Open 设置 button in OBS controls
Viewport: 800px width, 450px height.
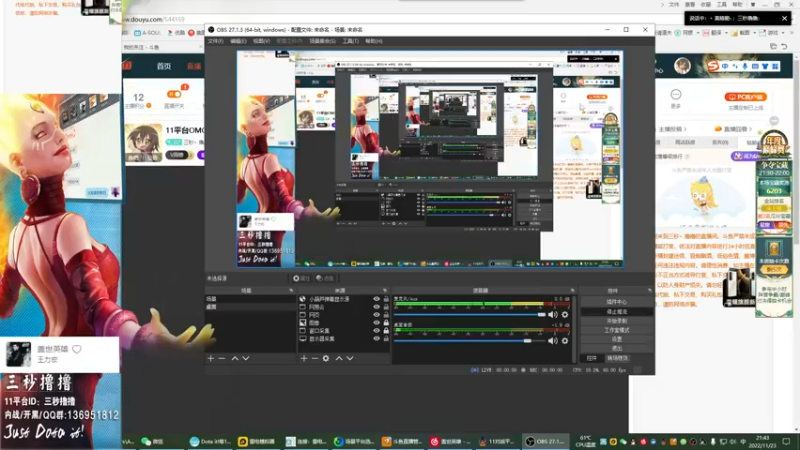617,339
